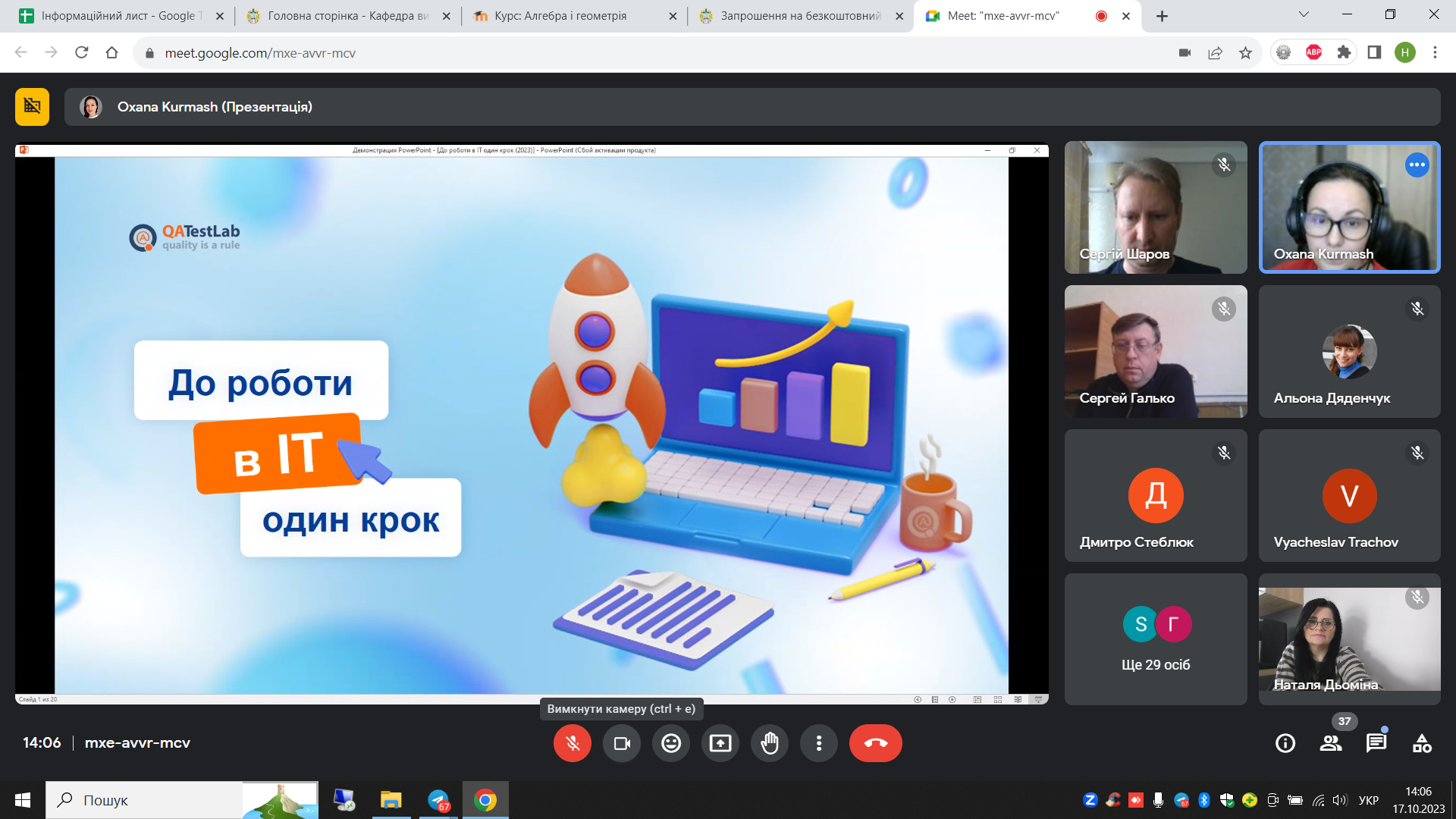
Task: Open the meeting details info icon
Action: (x=1285, y=743)
